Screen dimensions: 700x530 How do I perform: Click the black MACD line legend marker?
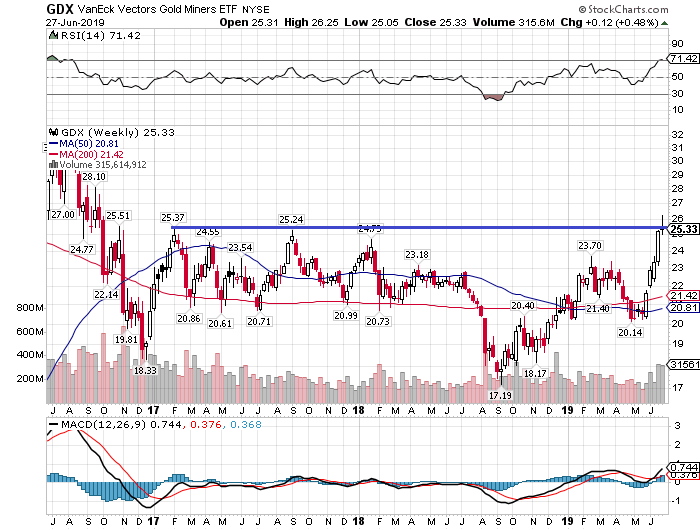(54, 424)
